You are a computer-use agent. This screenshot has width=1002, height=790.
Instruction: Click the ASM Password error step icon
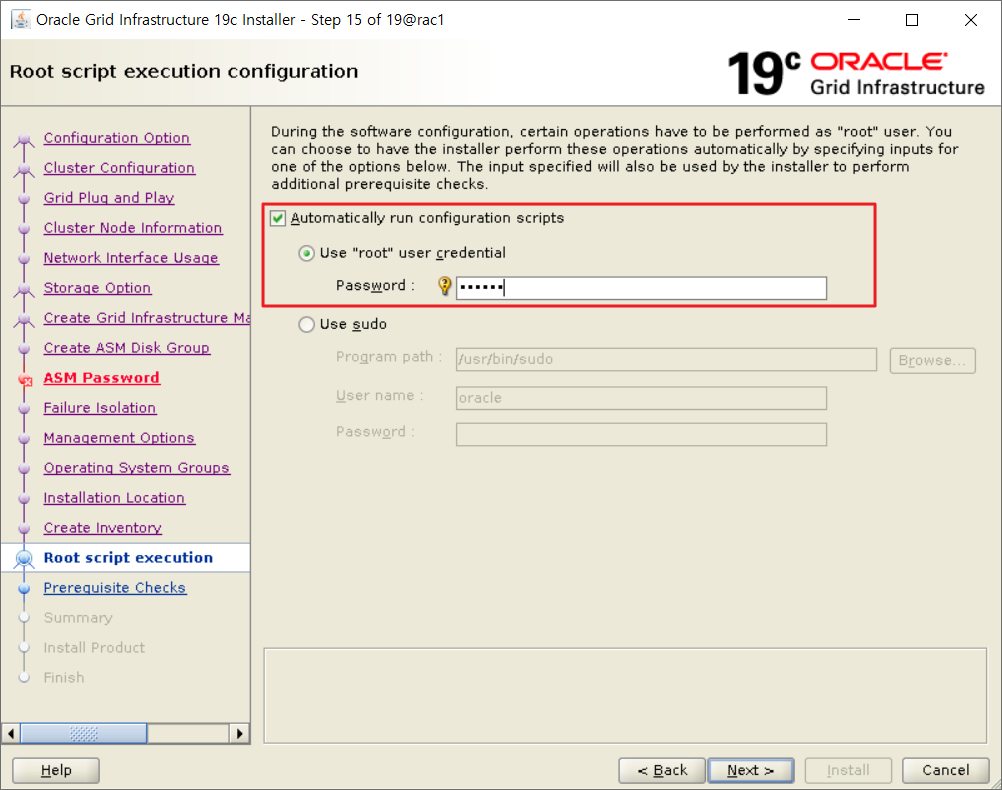click(25, 380)
